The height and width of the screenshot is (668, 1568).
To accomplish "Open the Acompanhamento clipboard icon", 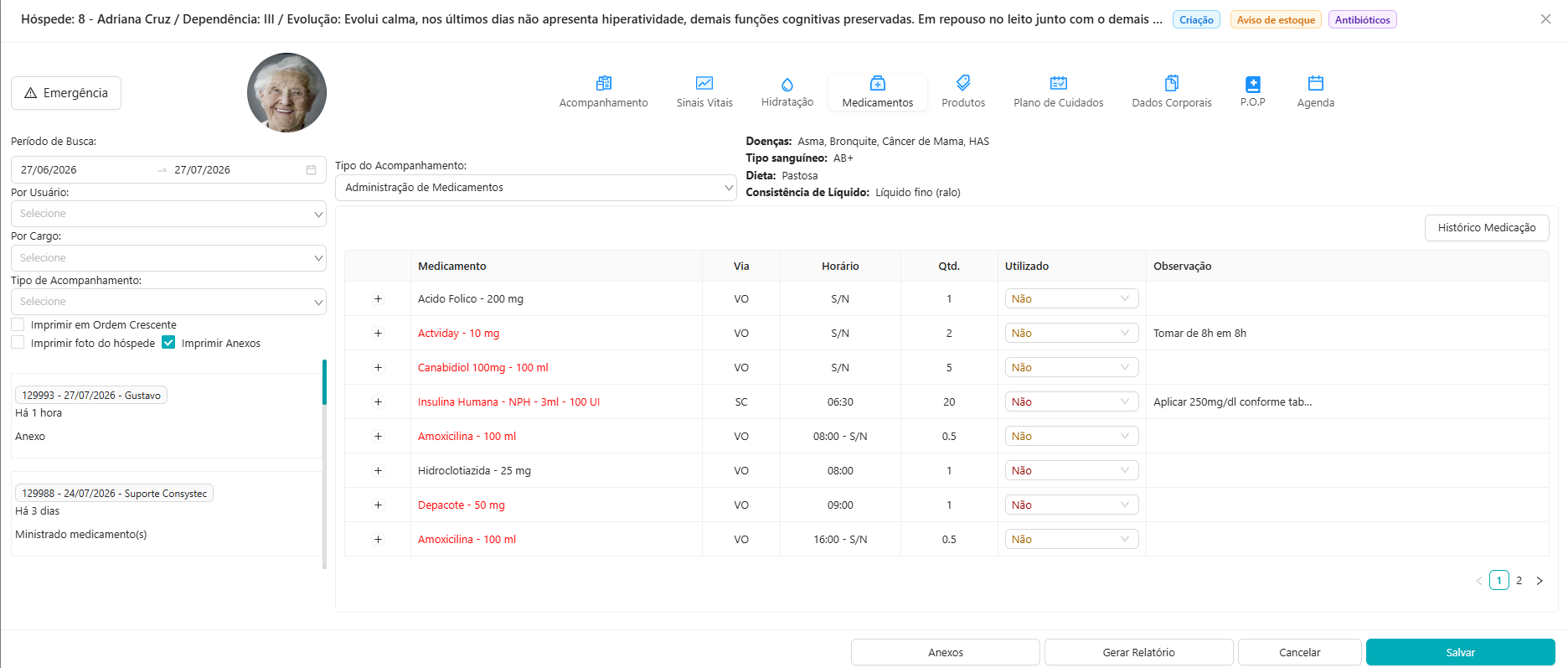I will (x=603, y=83).
